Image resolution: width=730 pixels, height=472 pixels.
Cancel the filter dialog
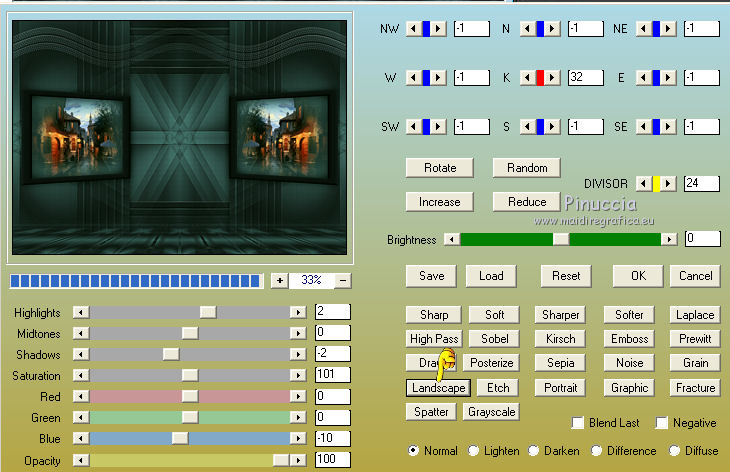(696, 276)
